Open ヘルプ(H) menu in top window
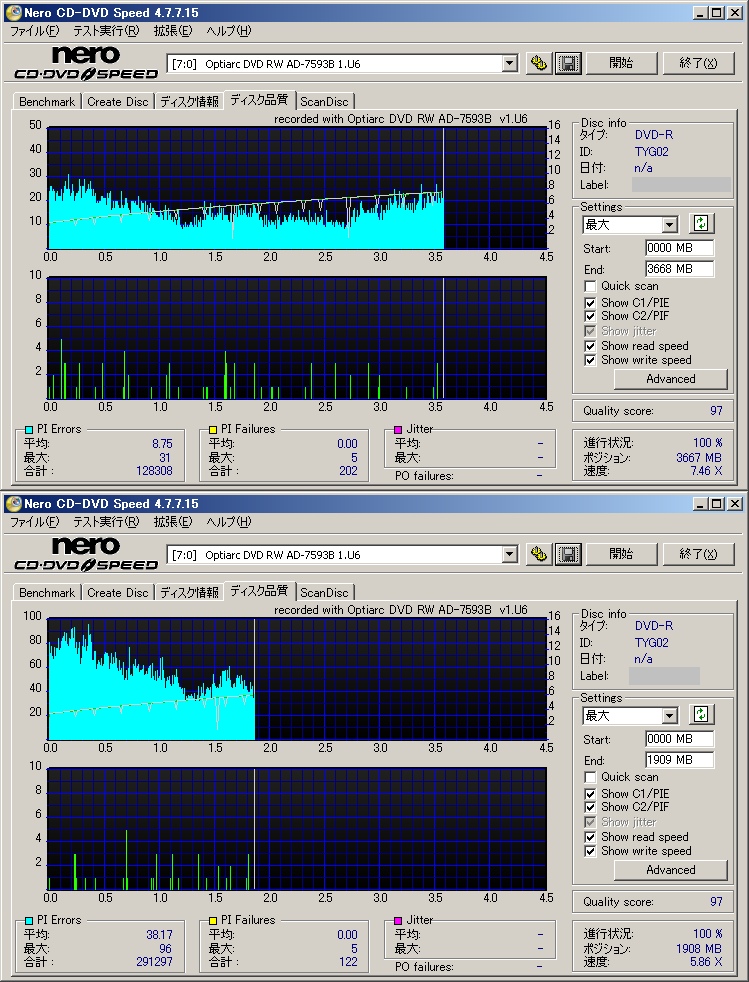 (x=229, y=31)
